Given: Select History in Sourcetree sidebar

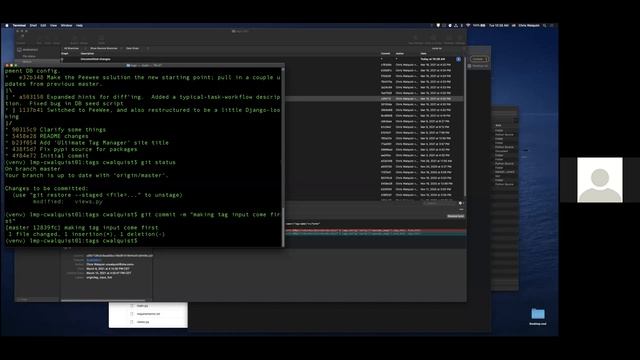Looking at the screenshot, I should [27, 62].
